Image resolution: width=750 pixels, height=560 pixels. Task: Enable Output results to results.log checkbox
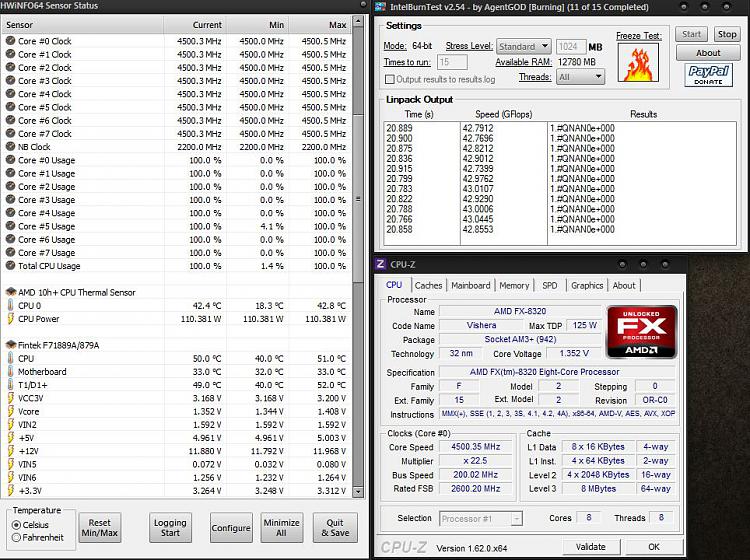pyautogui.click(x=390, y=79)
